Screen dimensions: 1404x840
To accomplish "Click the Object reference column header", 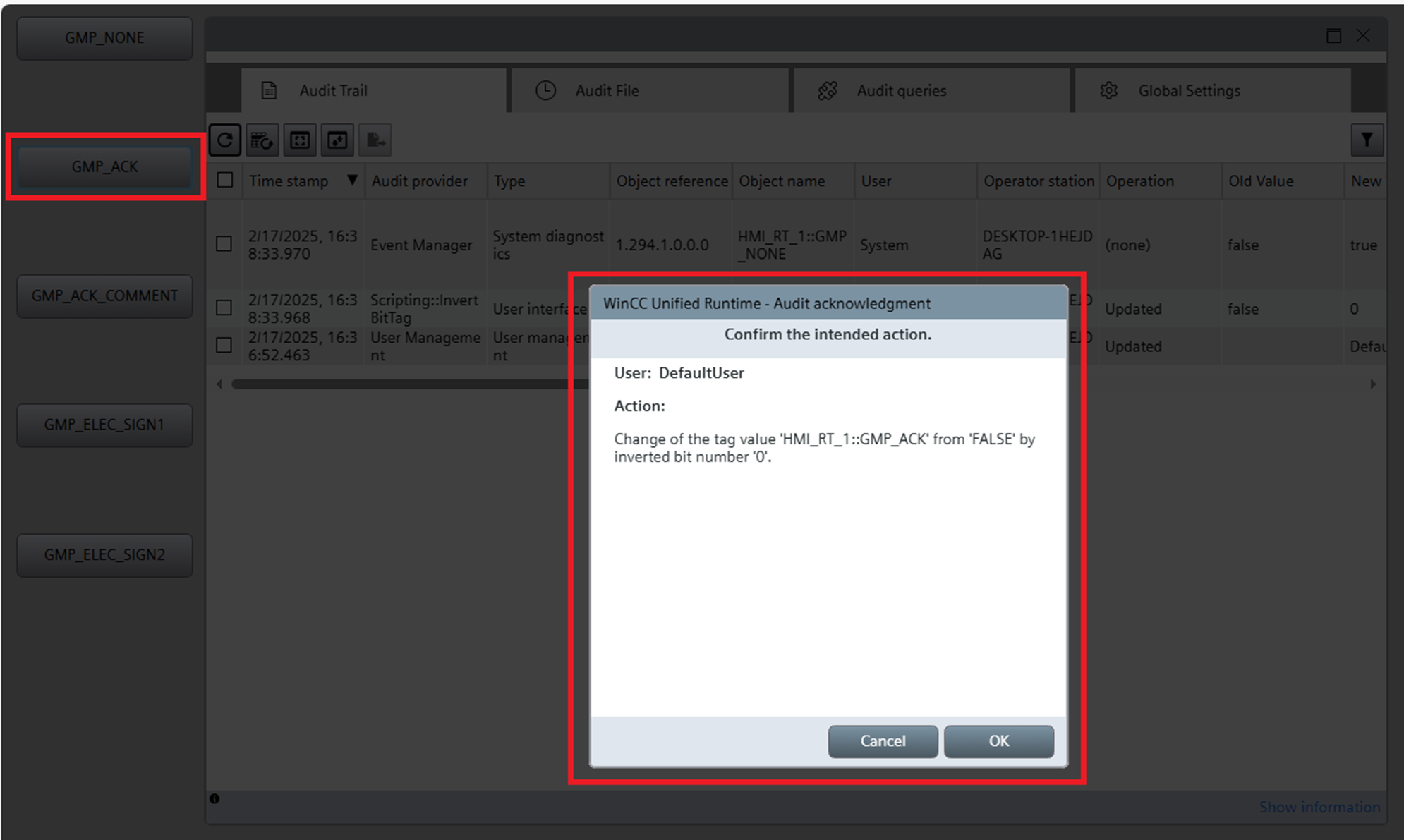I will 671,181.
